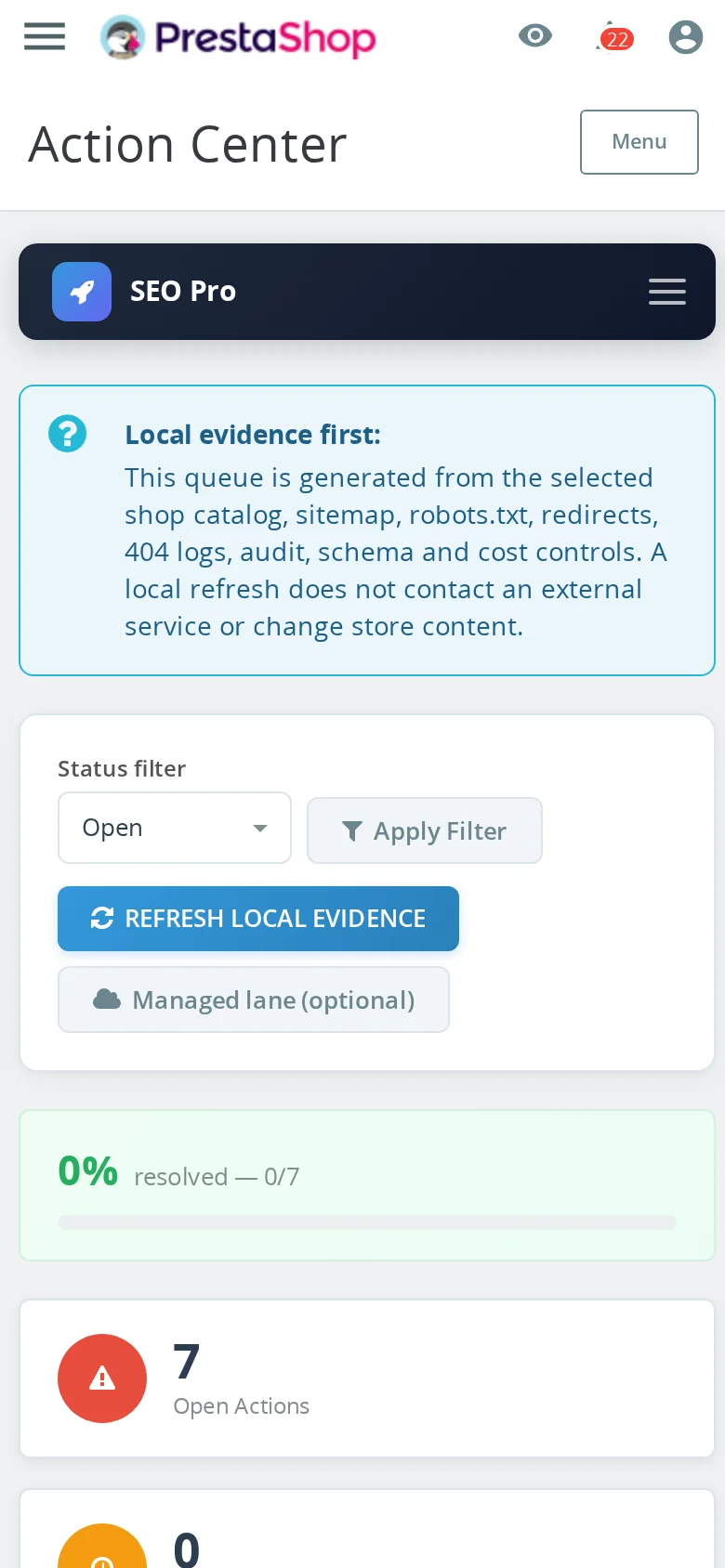Open notifications bell showing 22
This screenshot has height=1568, width=725.
614,37
